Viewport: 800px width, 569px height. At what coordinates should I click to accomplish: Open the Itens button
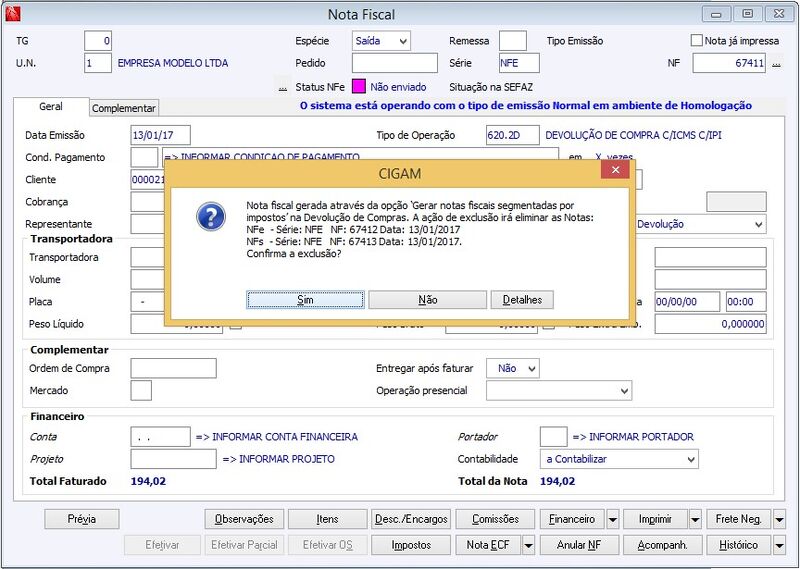pos(327,519)
